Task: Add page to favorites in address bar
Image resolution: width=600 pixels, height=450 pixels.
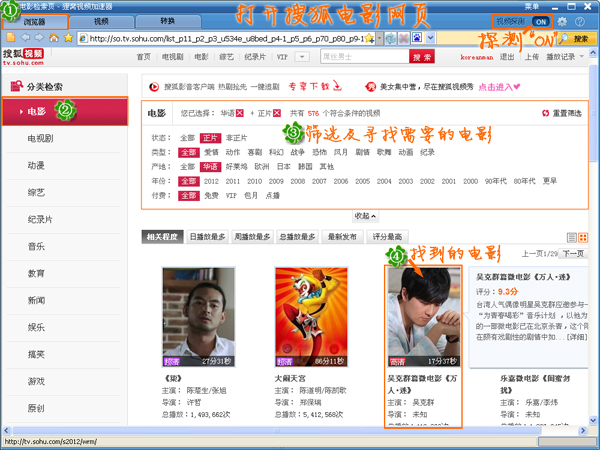Action: coord(369,38)
